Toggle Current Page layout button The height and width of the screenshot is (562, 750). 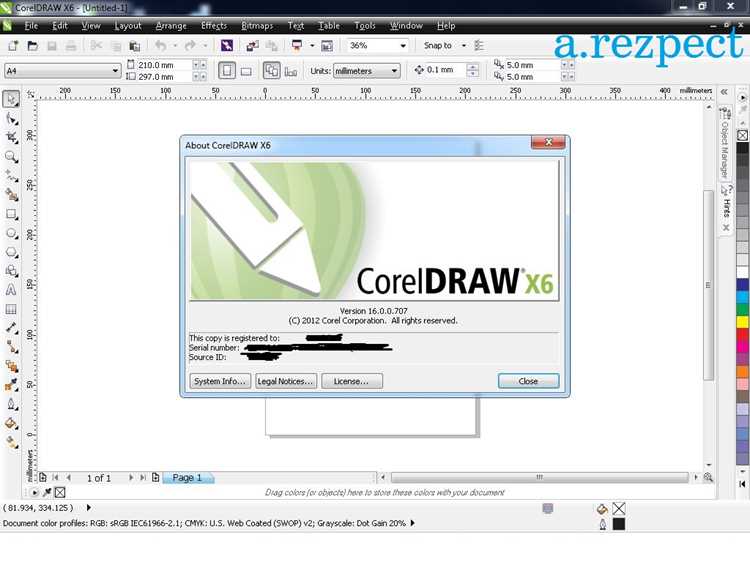291,71
